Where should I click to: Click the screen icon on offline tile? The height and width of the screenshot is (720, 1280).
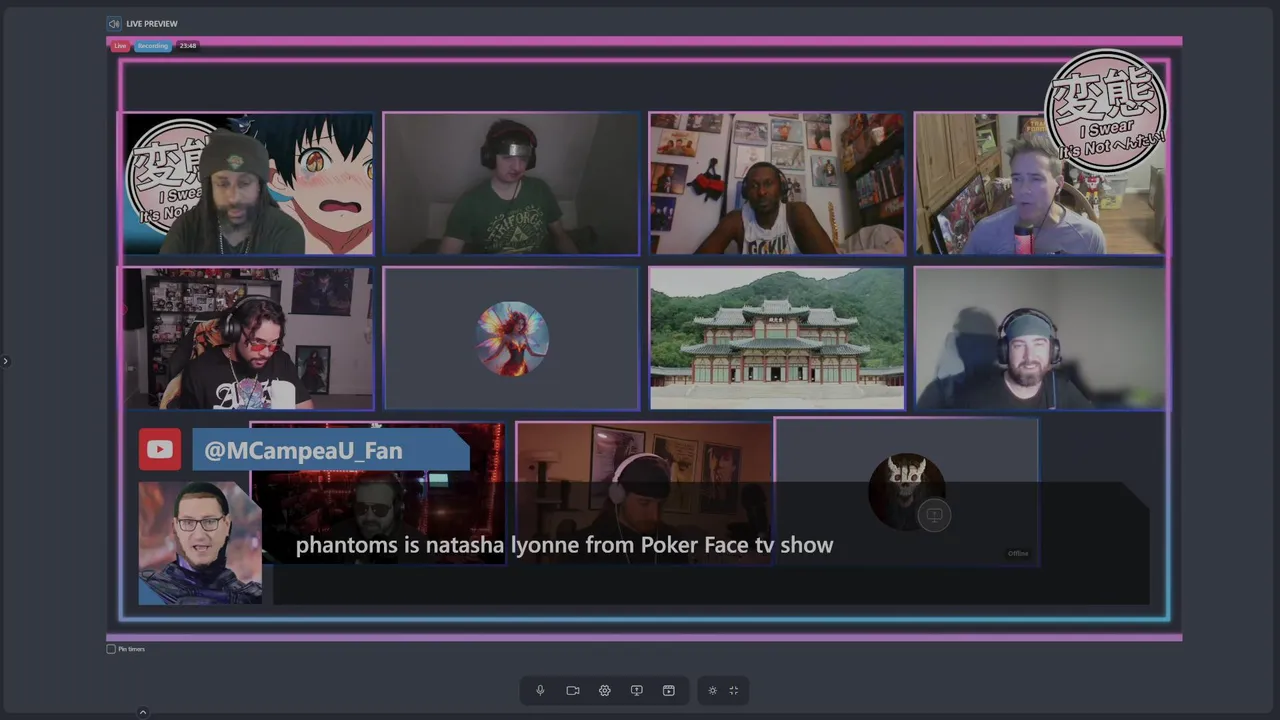(934, 515)
